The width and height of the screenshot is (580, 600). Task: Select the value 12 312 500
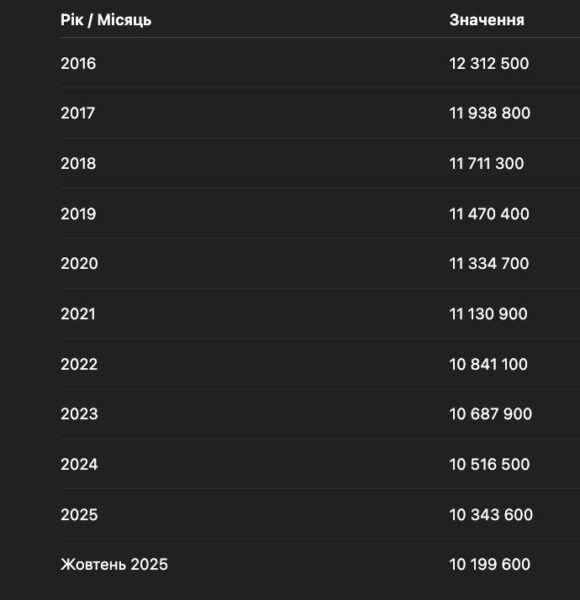click(489, 64)
